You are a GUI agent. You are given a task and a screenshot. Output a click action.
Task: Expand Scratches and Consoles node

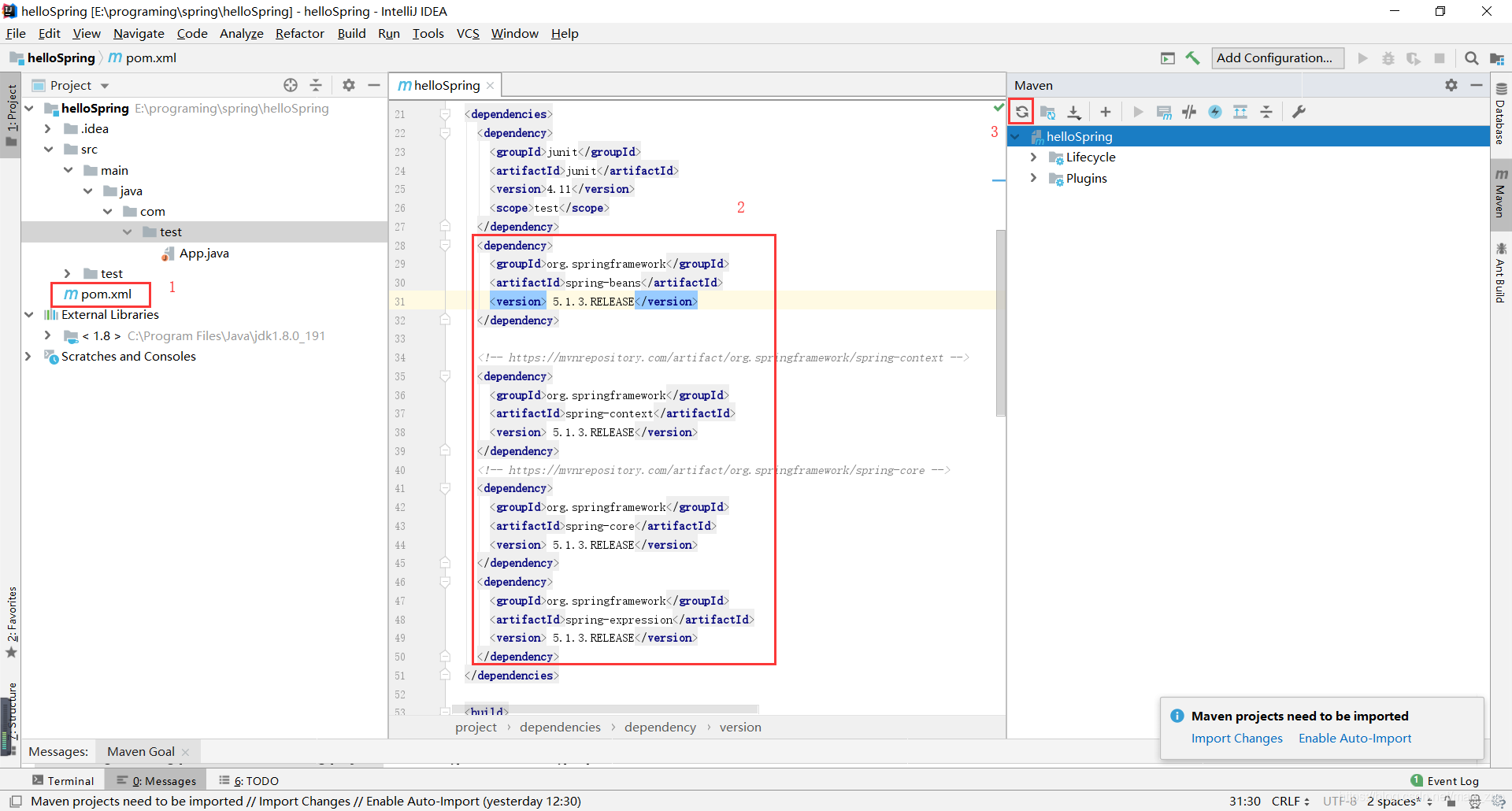[x=29, y=356]
